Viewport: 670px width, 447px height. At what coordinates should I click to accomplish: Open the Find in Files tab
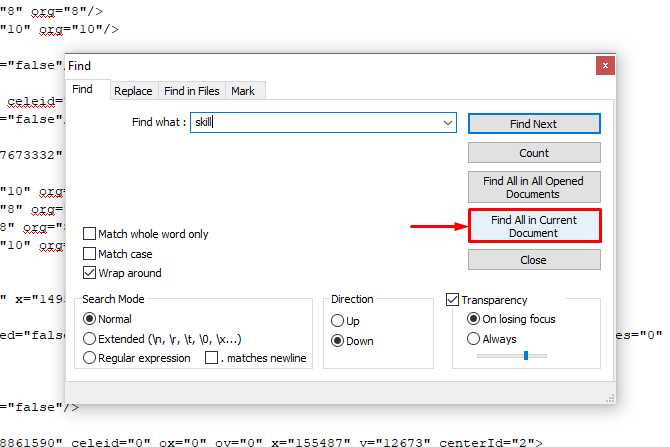193,91
